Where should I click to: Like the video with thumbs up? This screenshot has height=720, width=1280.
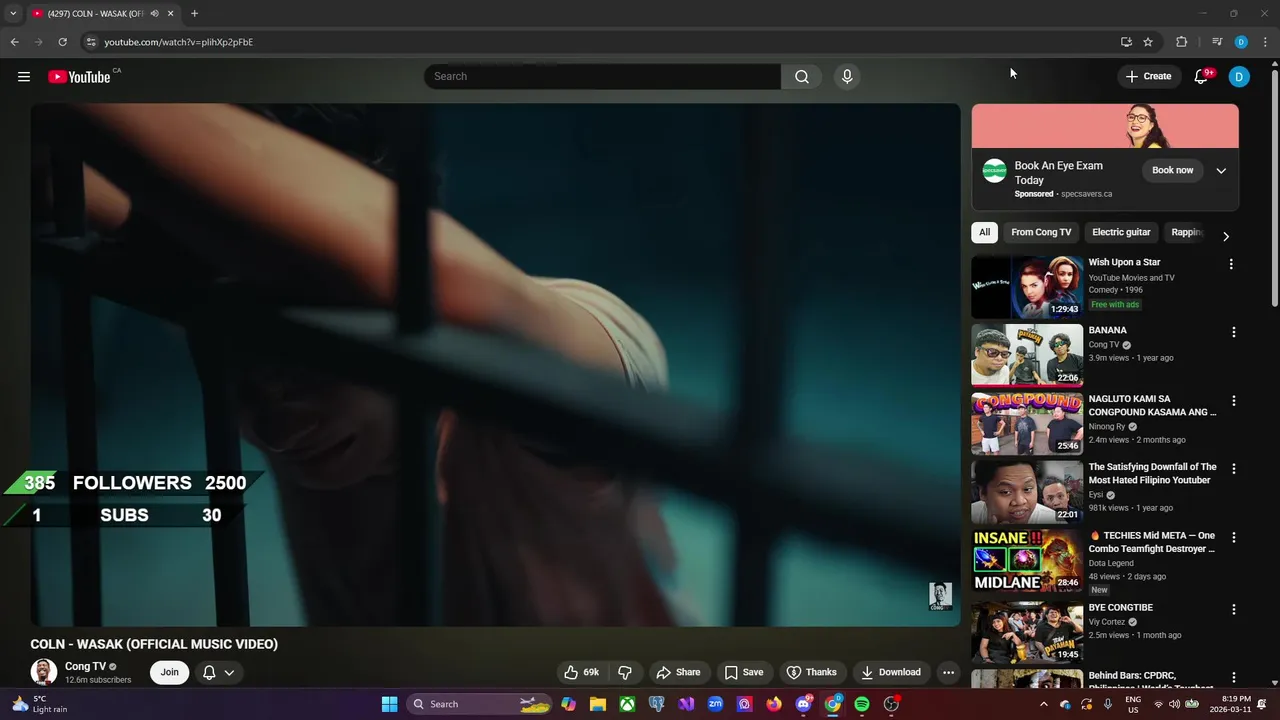tap(582, 672)
